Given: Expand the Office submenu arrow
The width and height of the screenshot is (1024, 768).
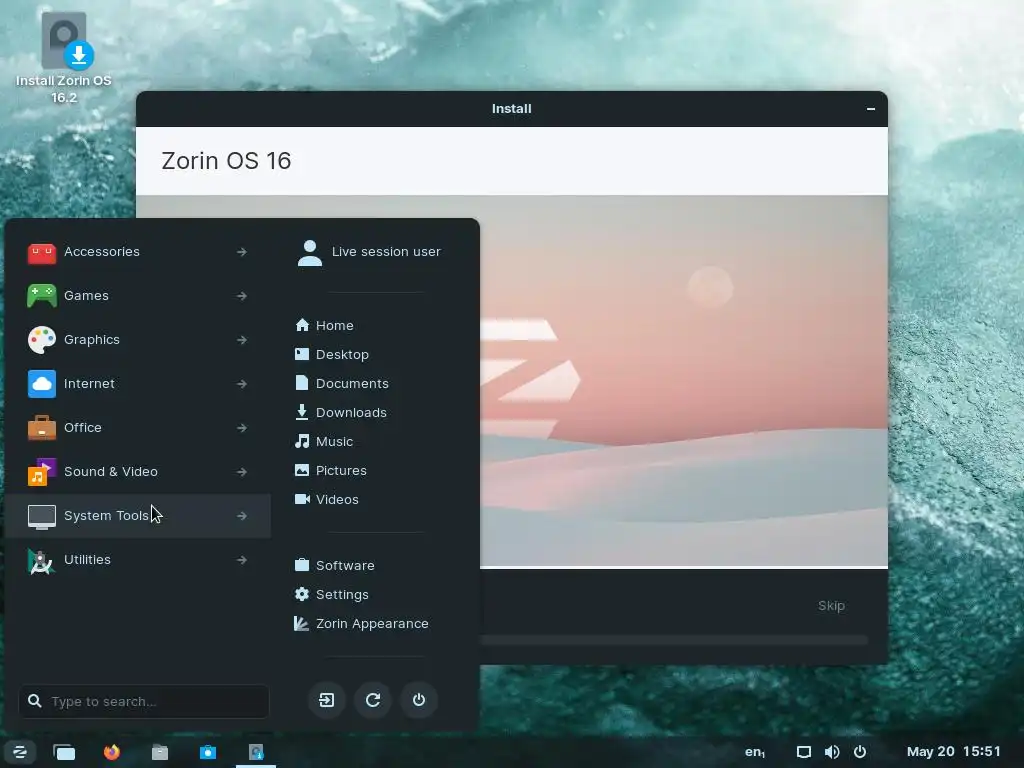Looking at the screenshot, I should (242, 428).
